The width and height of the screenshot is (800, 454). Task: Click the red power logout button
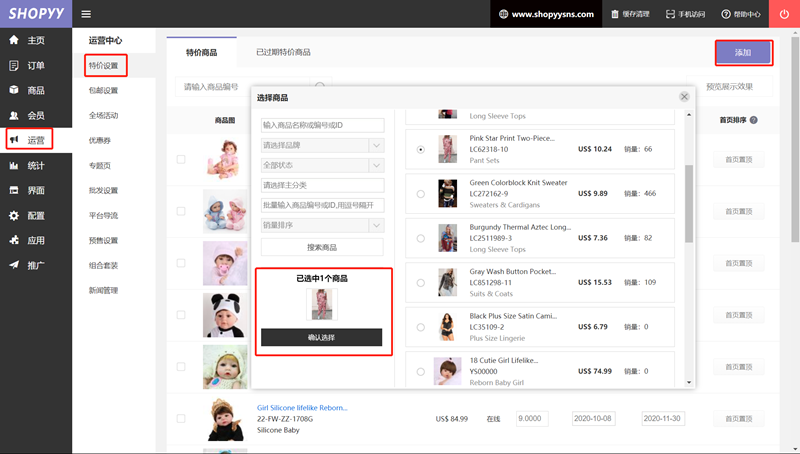pyautogui.click(x=784, y=14)
